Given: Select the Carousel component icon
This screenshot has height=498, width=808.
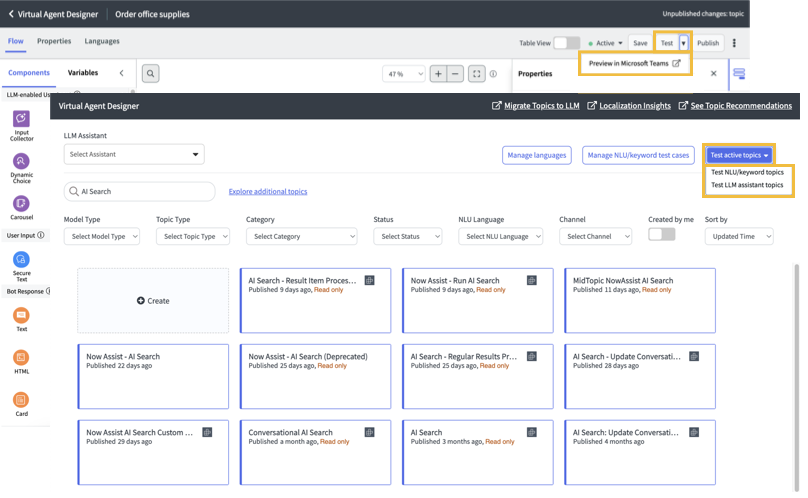Looking at the screenshot, I should (21, 204).
